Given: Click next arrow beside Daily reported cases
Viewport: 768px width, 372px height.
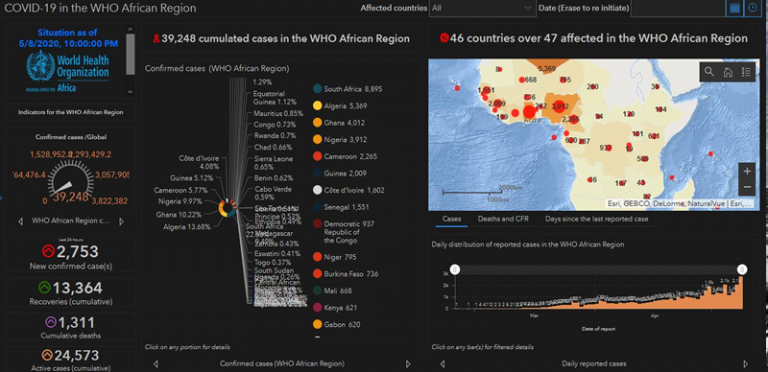Looking at the screenshot, I should click(x=745, y=364).
